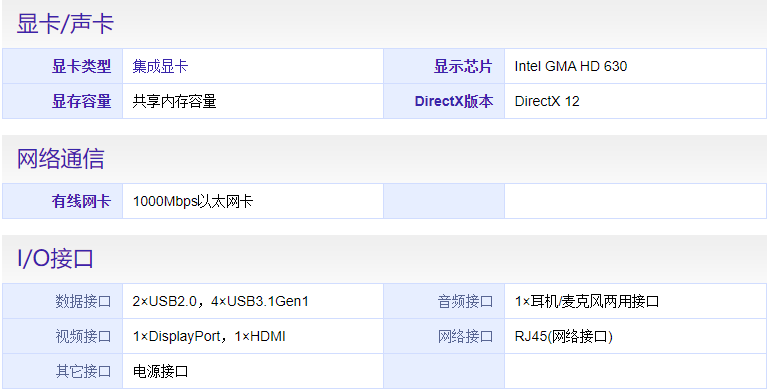Click the DirectX版本 label
767x389 pixels.
point(453,101)
